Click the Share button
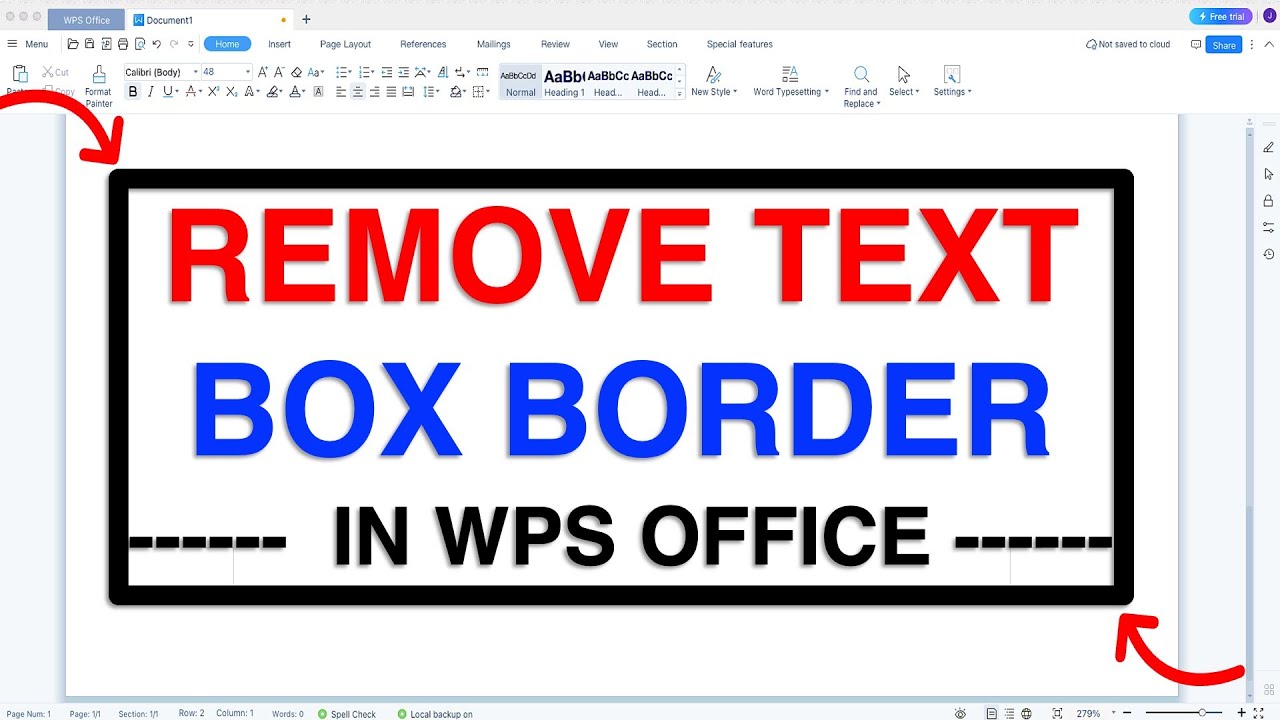Image resolution: width=1280 pixels, height=720 pixels. [1224, 45]
